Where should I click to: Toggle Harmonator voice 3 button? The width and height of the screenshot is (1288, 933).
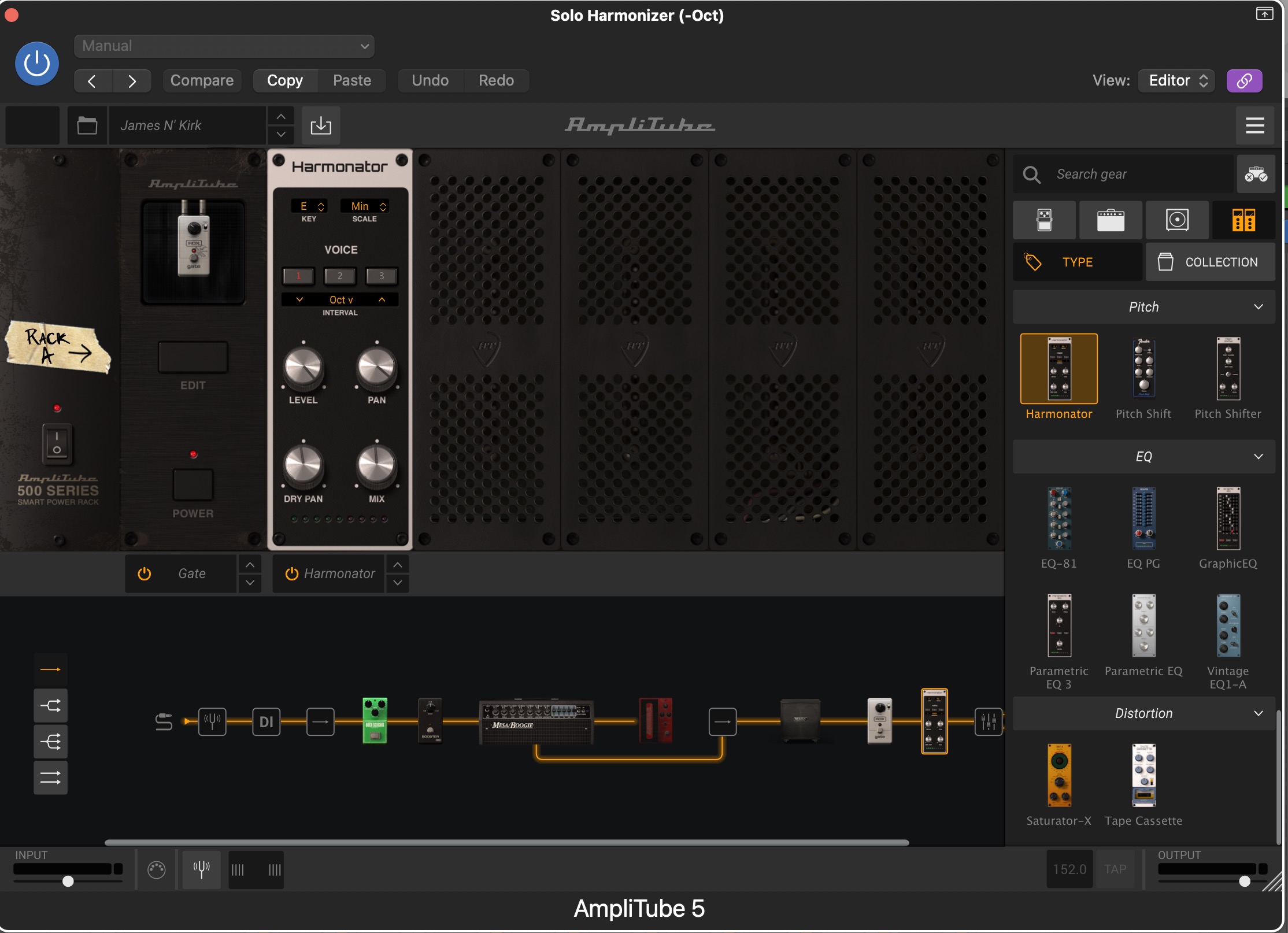[x=382, y=276]
